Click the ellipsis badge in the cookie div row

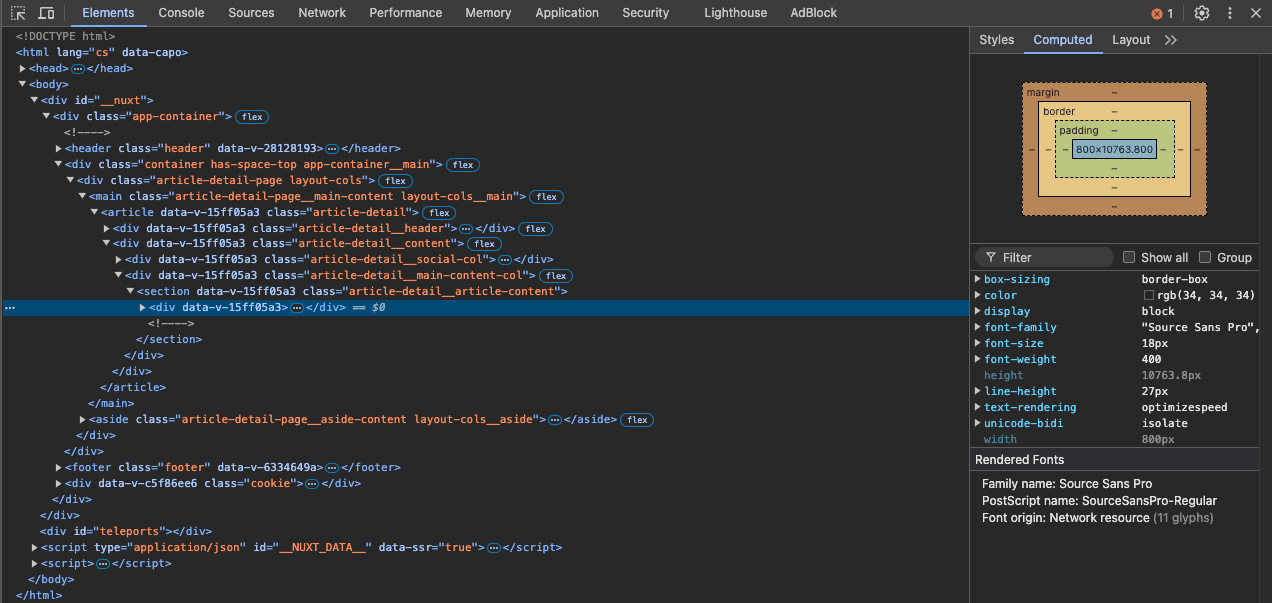pyautogui.click(x=311, y=484)
